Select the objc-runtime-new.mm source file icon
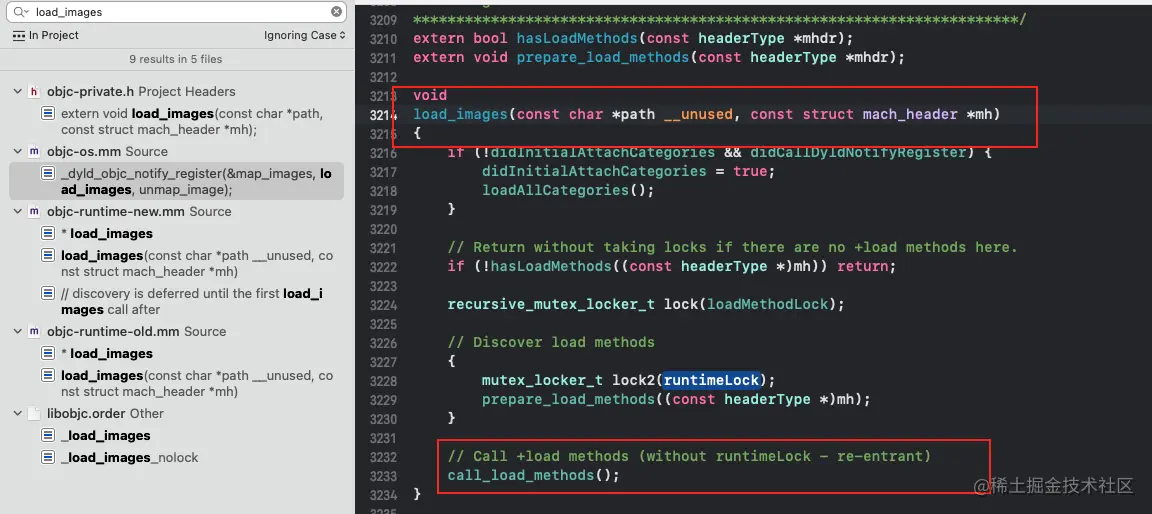1152x514 pixels. tap(34, 211)
